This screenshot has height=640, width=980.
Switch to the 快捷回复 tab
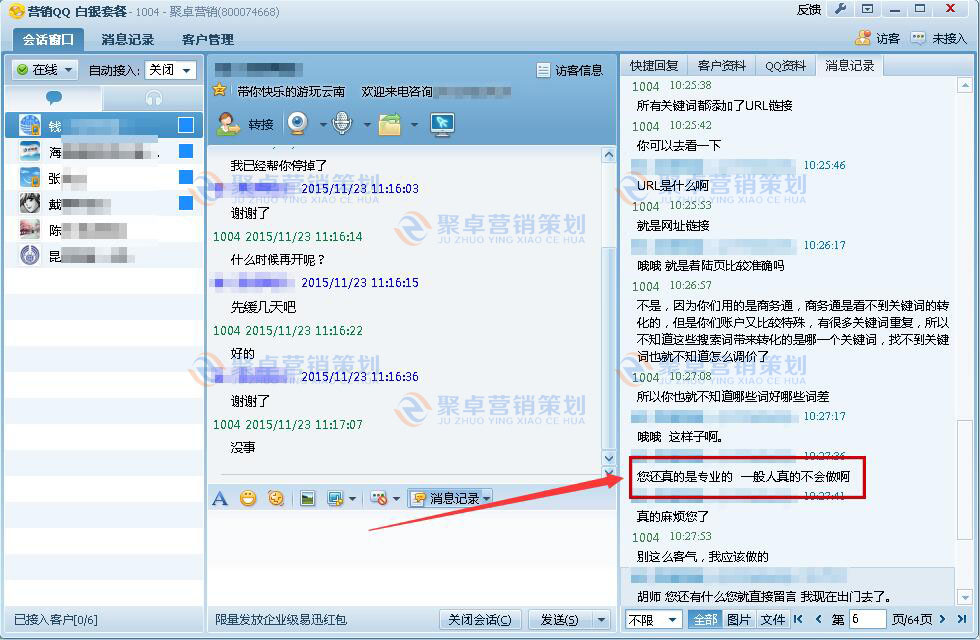tap(654, 66)
